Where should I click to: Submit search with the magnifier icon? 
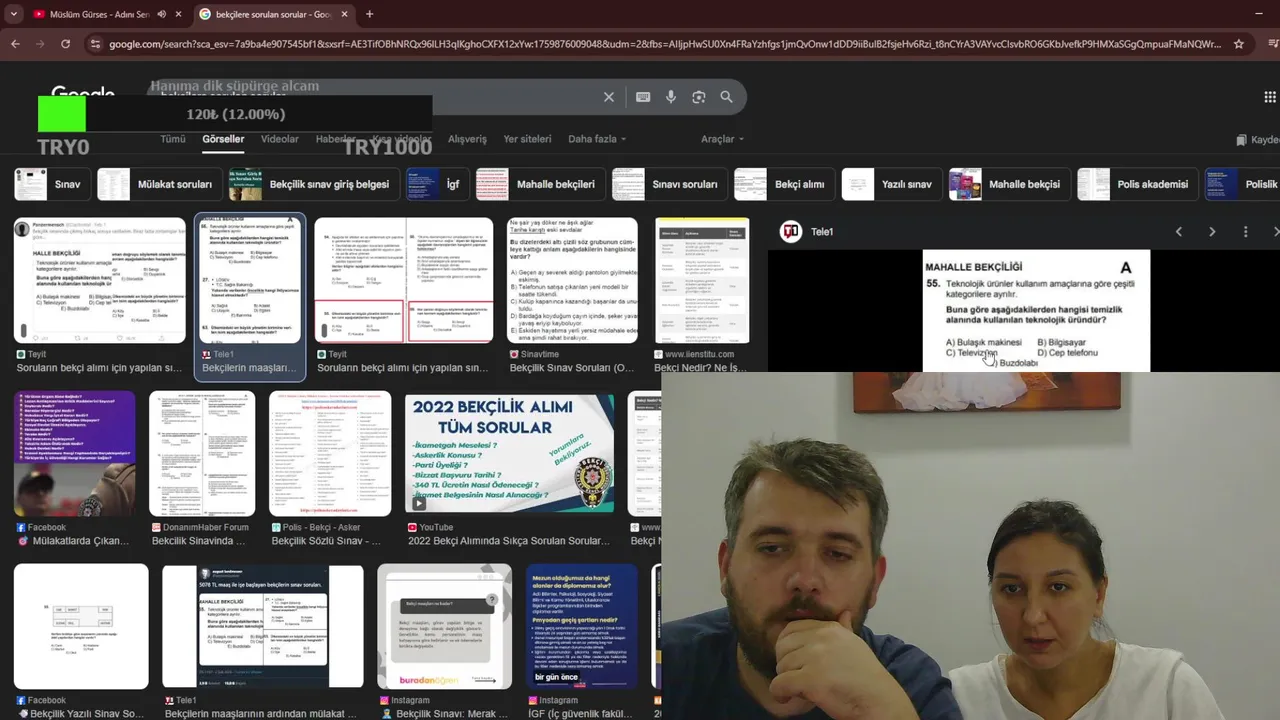pyautogui.click(x=727, y=97)
